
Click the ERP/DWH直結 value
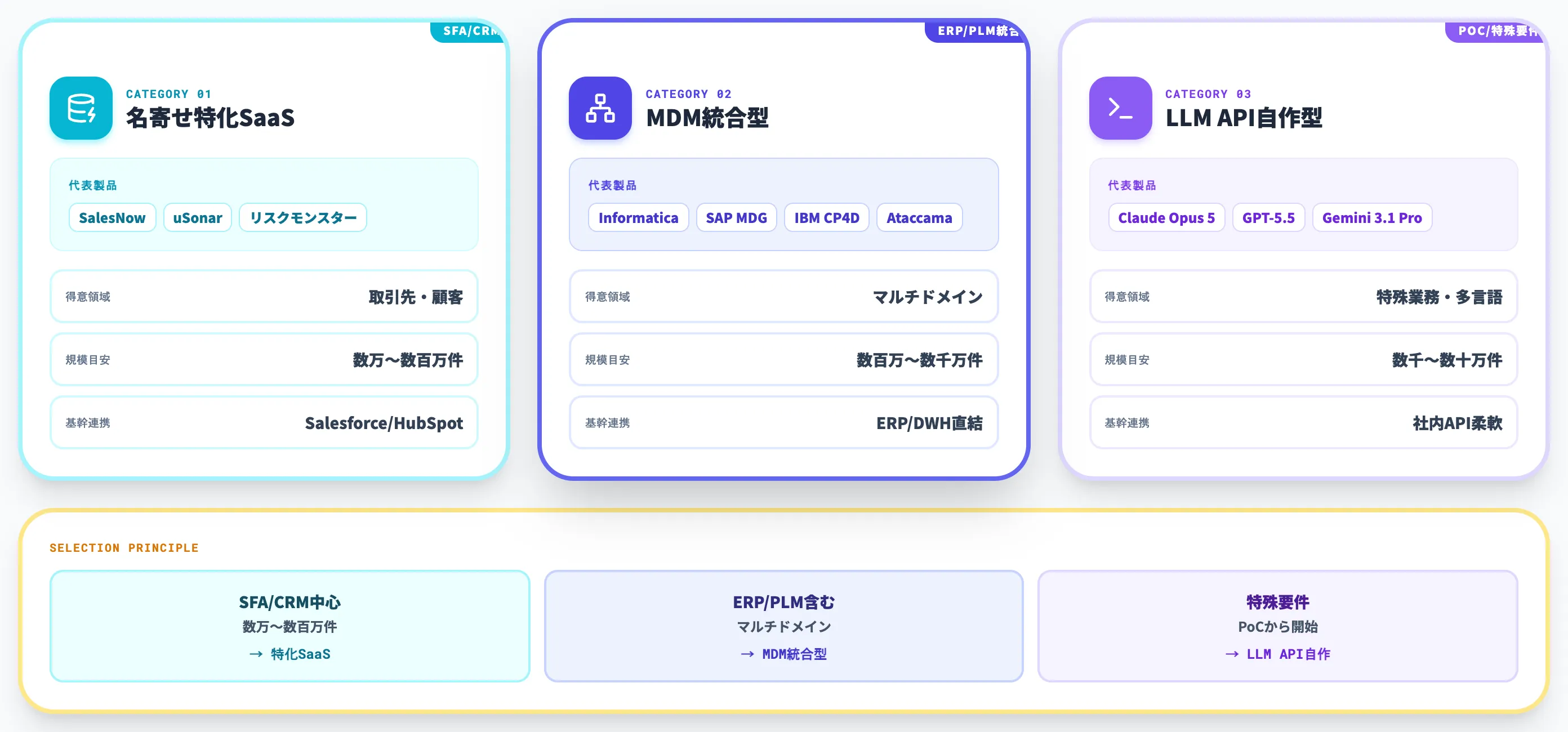929,423
